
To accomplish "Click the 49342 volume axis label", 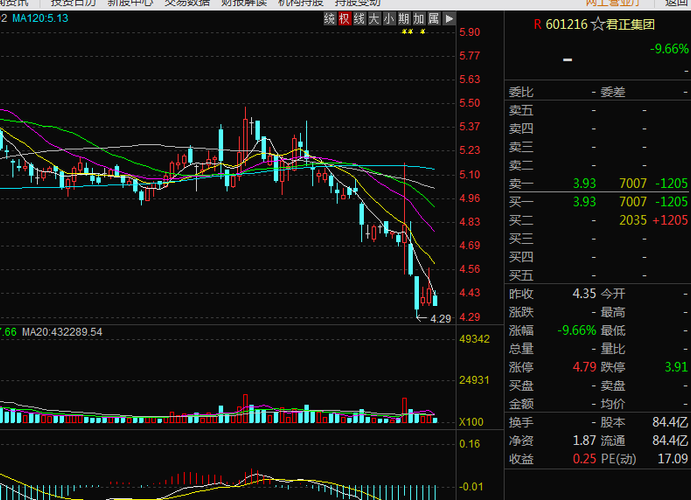I will pyautogui.click(x=475, y=339).
